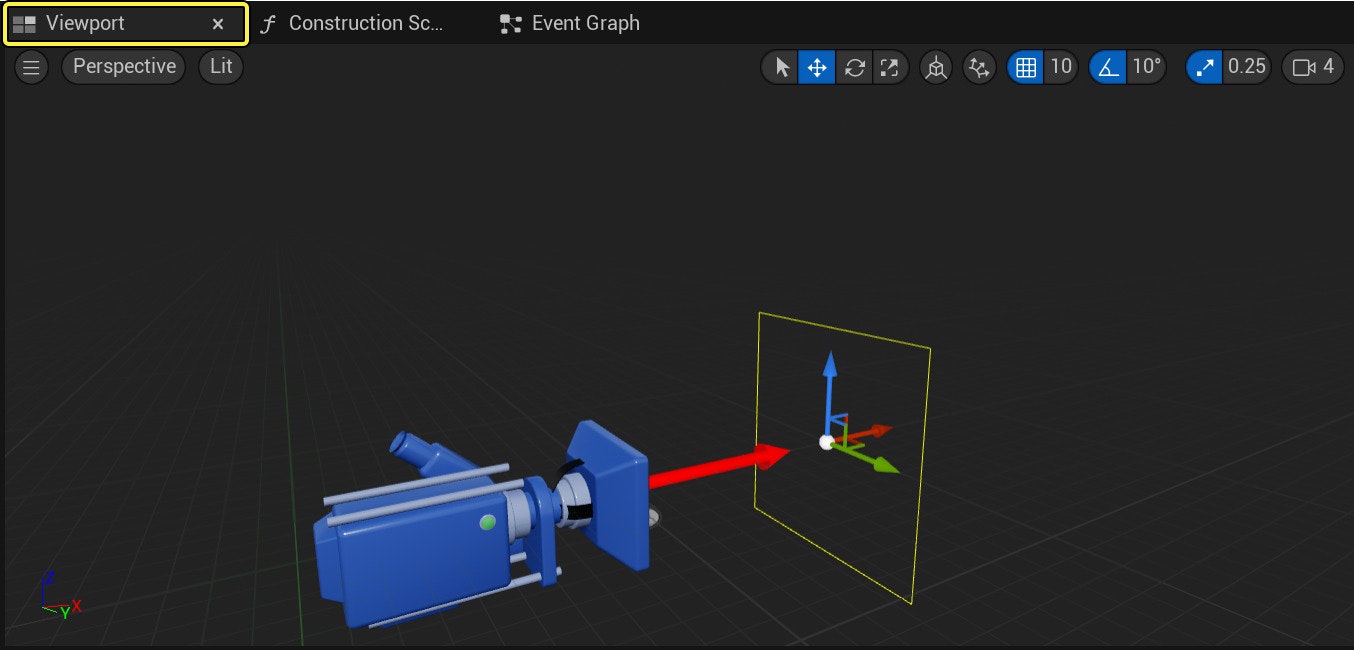The height and width of the screenshot is (650, 1354).
Task: Click the viewport options hamburger menu
Action: [x=31, y=67]
